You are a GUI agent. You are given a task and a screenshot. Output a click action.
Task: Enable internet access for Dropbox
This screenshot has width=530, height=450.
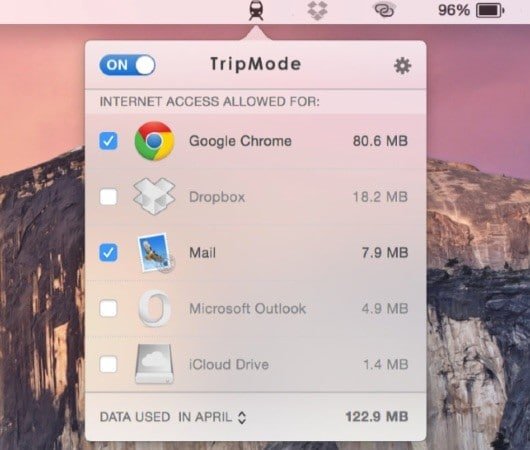point(109,197)
